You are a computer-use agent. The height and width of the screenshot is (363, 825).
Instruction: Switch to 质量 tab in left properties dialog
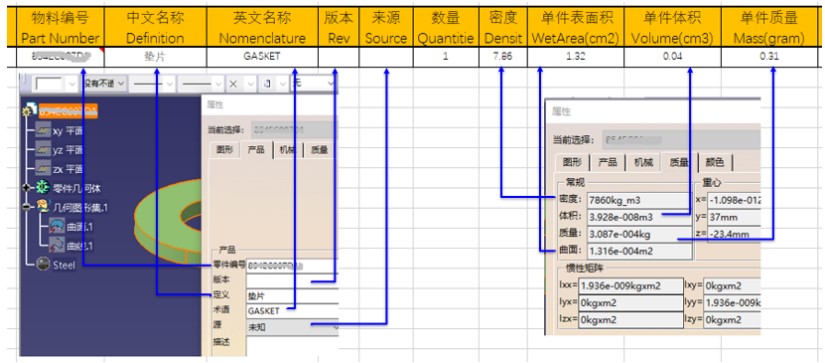click(319, 150)
